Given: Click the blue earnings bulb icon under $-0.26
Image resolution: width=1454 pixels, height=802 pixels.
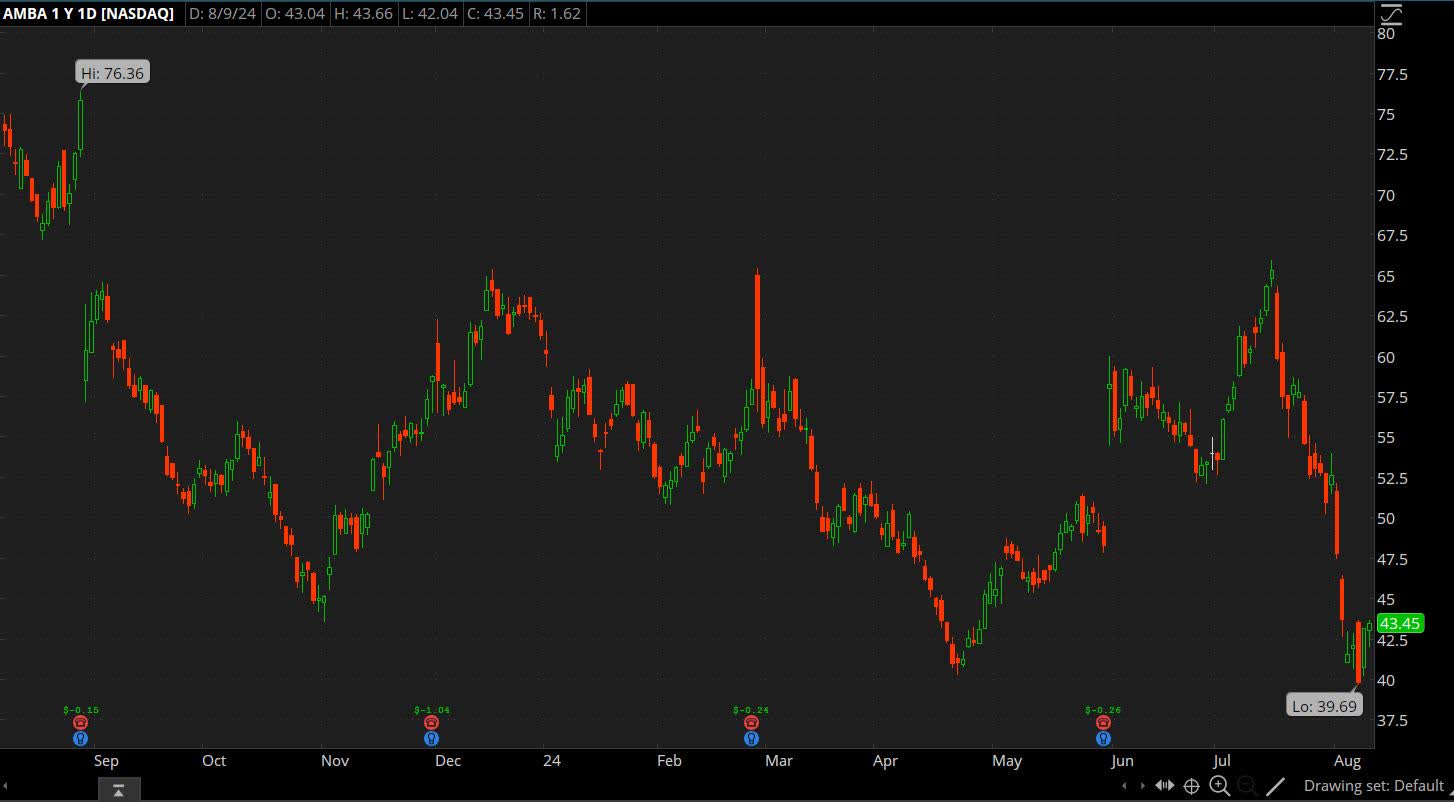Looking at the screenshot, I should coord(1103,739).
